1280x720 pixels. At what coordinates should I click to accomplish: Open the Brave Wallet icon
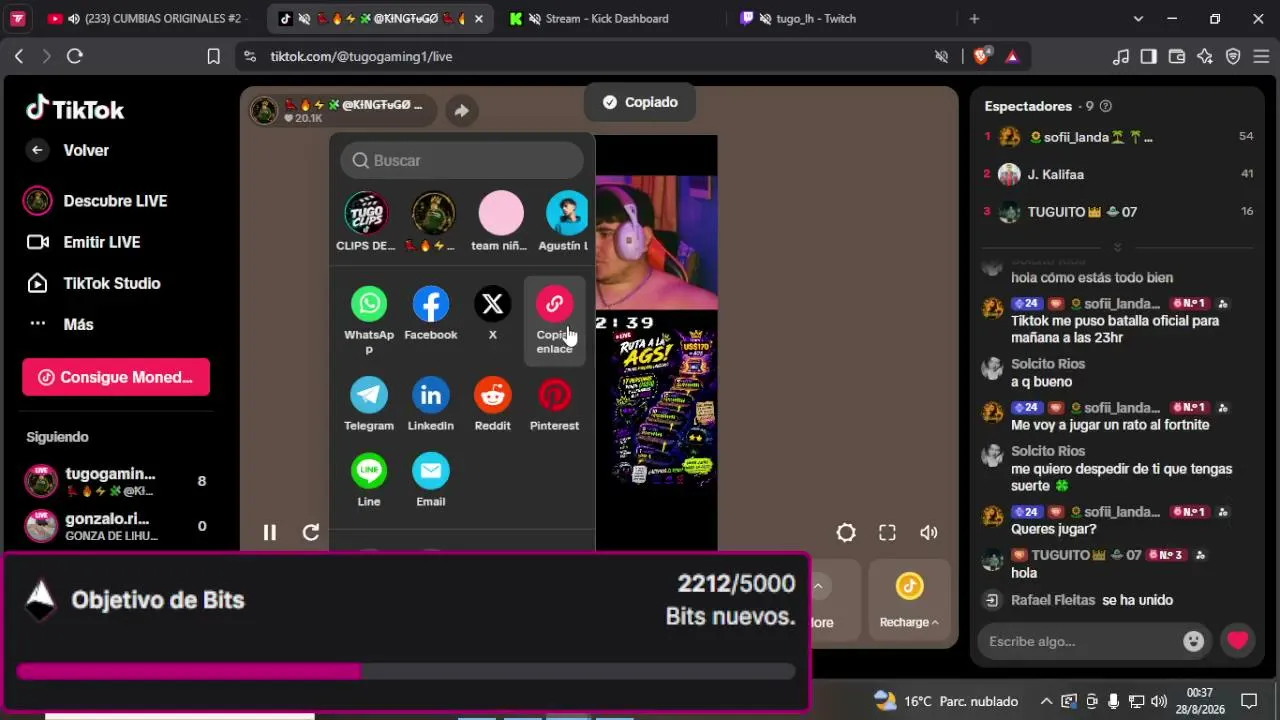coord(1177,56)
